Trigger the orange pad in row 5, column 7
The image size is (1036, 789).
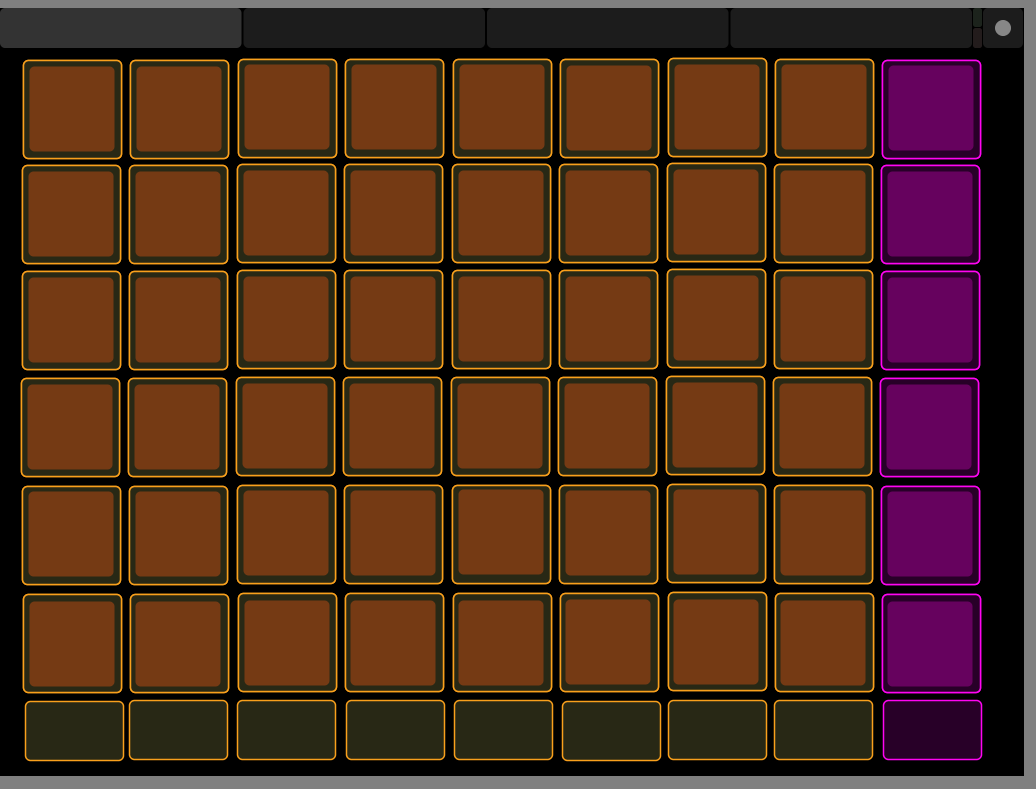(x=716, y=533)
